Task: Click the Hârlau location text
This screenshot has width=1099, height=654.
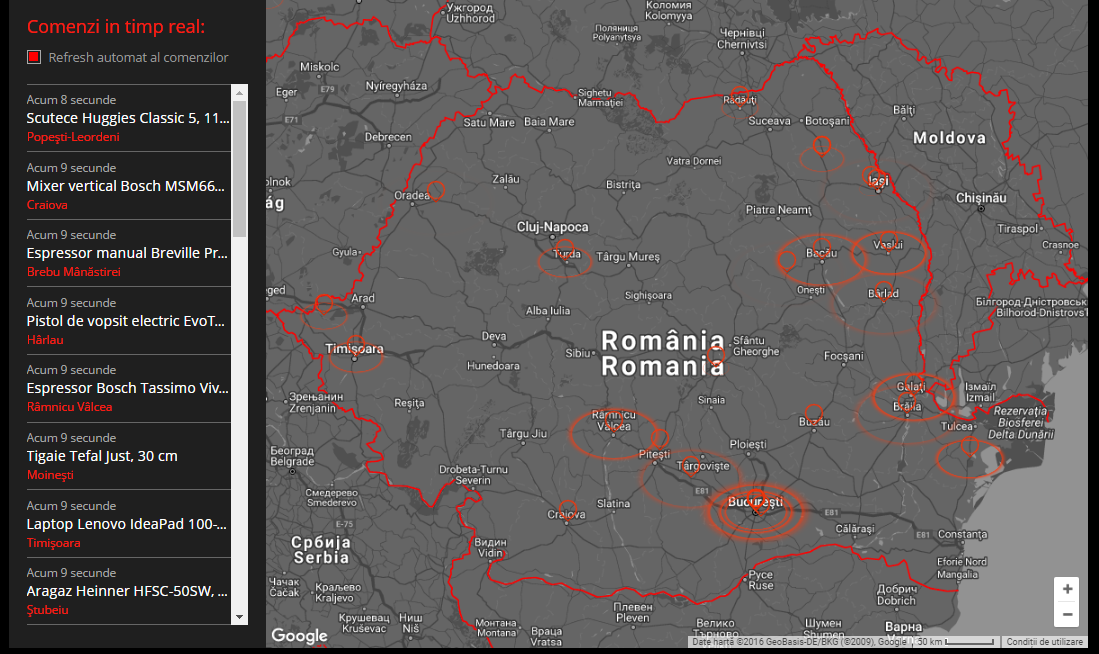Action: (x=45, y=340)
